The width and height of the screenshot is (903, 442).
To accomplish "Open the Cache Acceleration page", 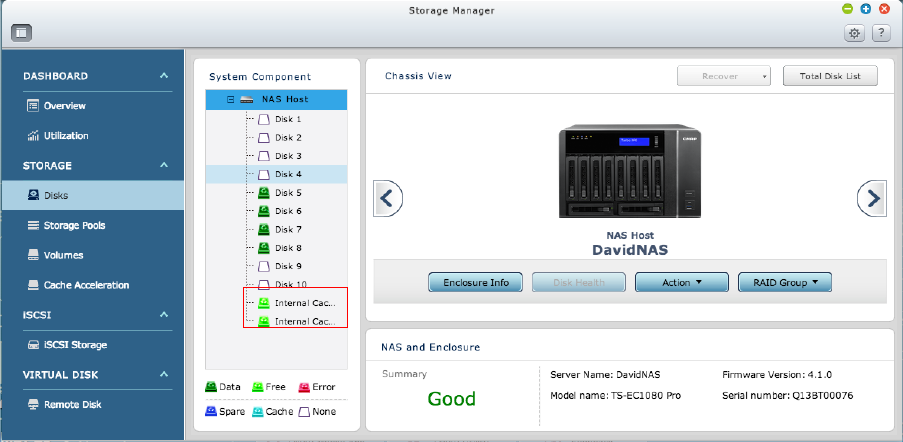I will pos(86,285).
